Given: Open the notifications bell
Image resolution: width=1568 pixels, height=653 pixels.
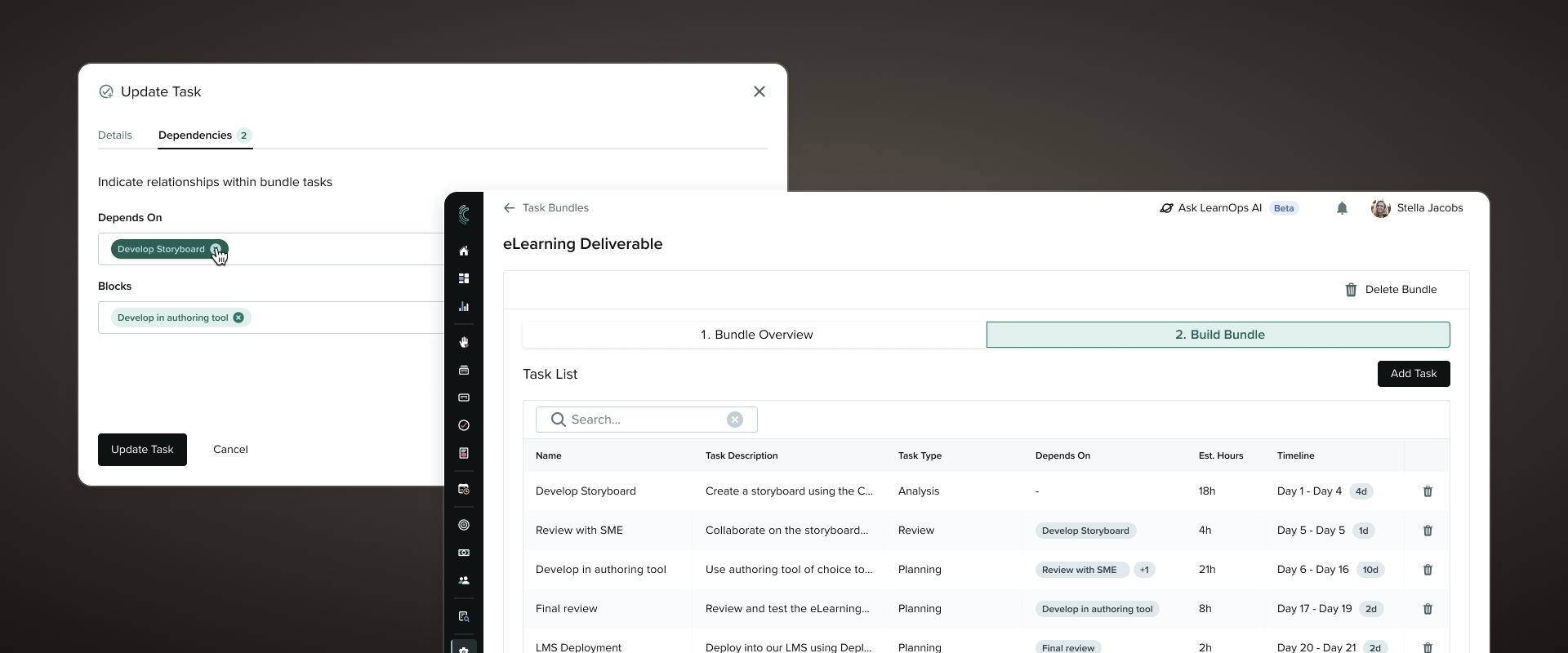Looking at the screenshot, I should pos(1342,208).
